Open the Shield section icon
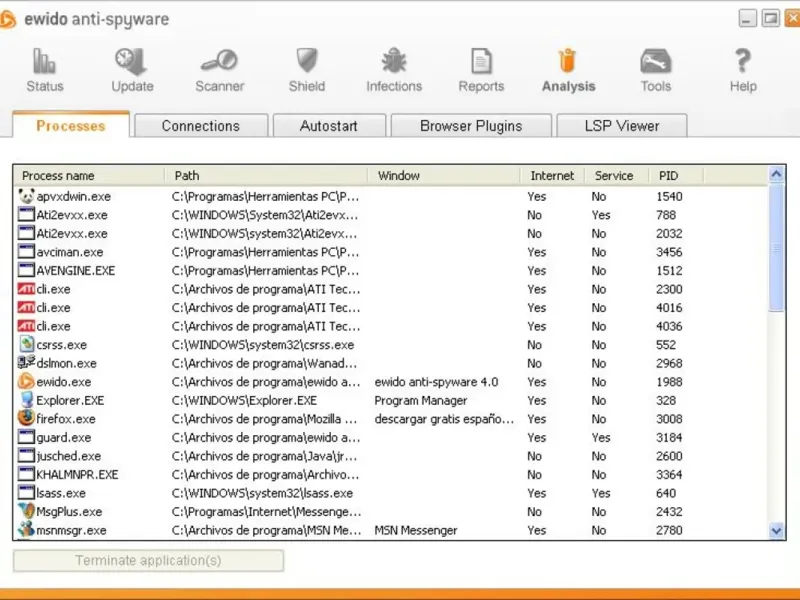This screenshot has width=800, height=600. click(x=307, y=61)
